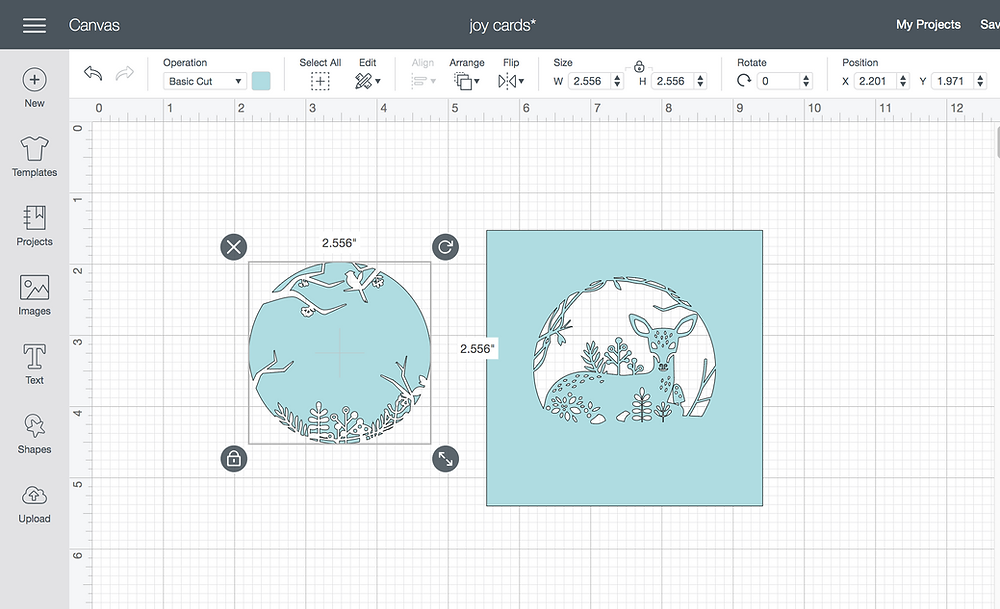Expand the Align dropdown arrow
1000x609 pixels.
[x=434, y=82]
